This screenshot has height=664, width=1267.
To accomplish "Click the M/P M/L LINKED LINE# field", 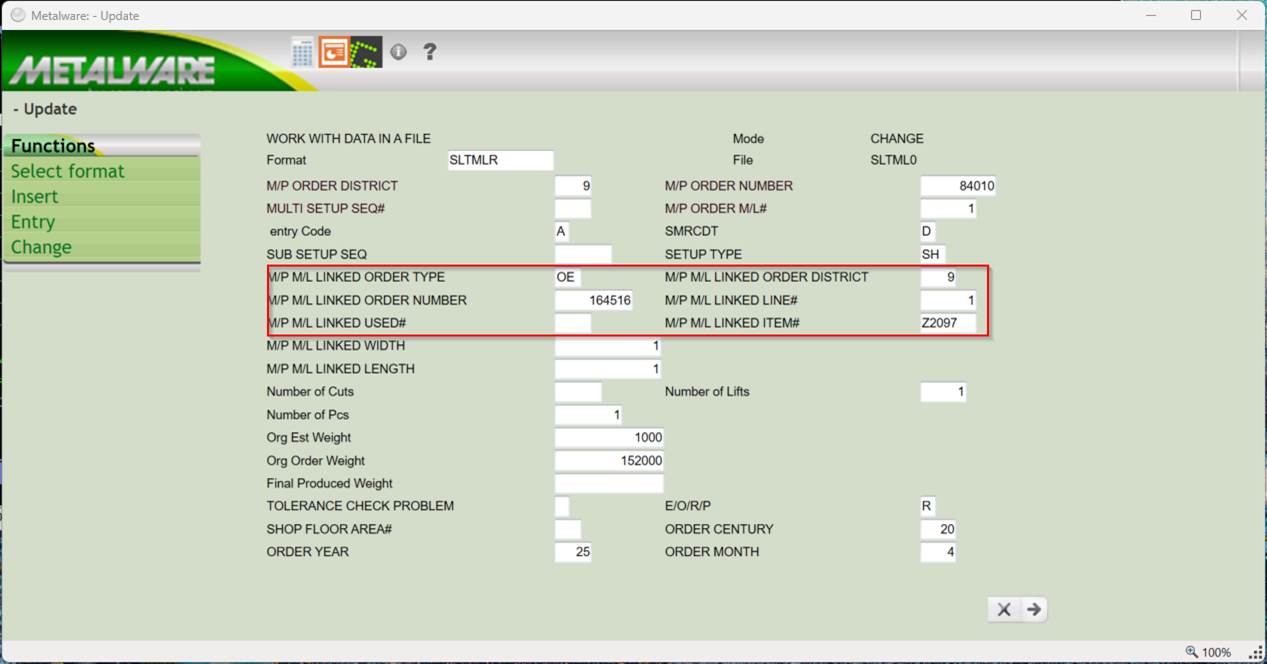I will [948, 300].
